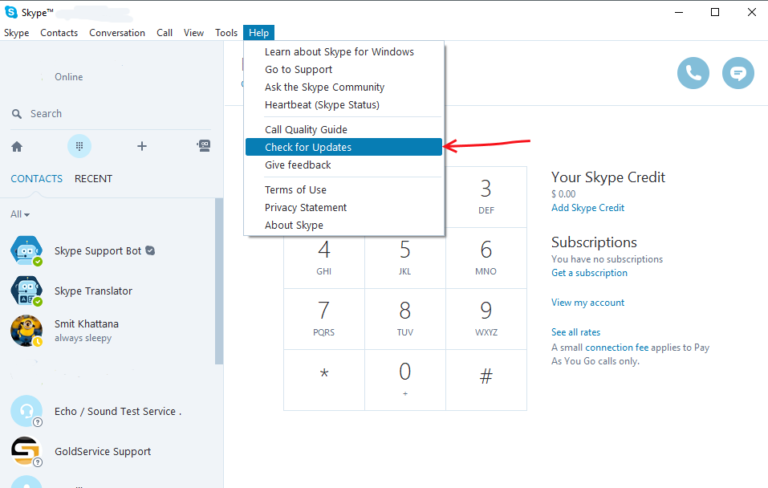The width and height of the screenshot is (768, 488).
Task: Click Echo / Sound Test Service avatar
Action: coord(26,411)
